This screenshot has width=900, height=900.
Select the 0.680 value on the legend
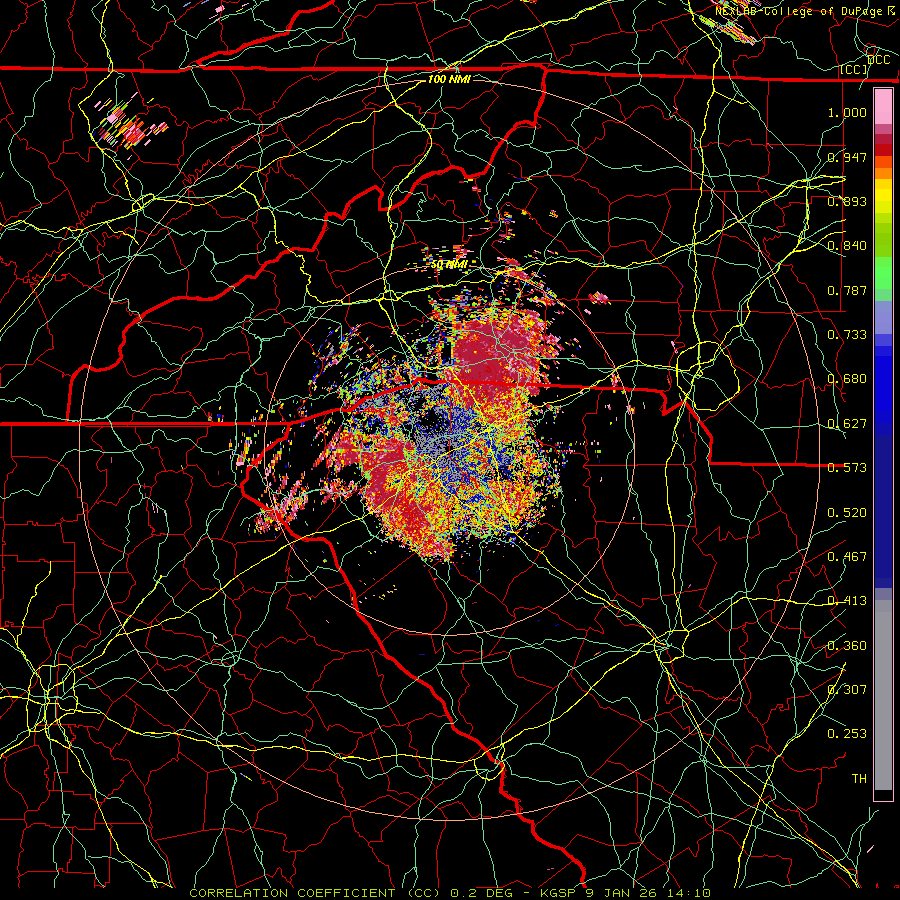point(847,379)
